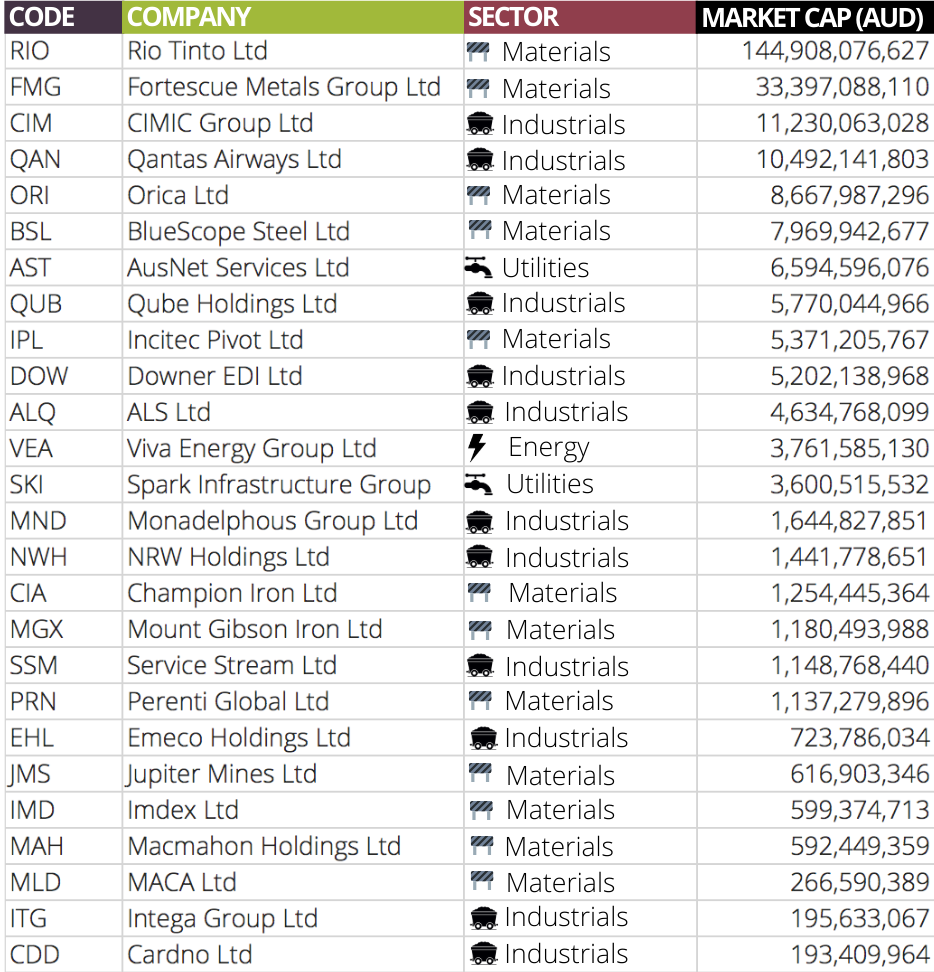Click the Utilities tap icon for Spark Infrastructure
Viewport: 934px width, 972px height.
point(478,484)
